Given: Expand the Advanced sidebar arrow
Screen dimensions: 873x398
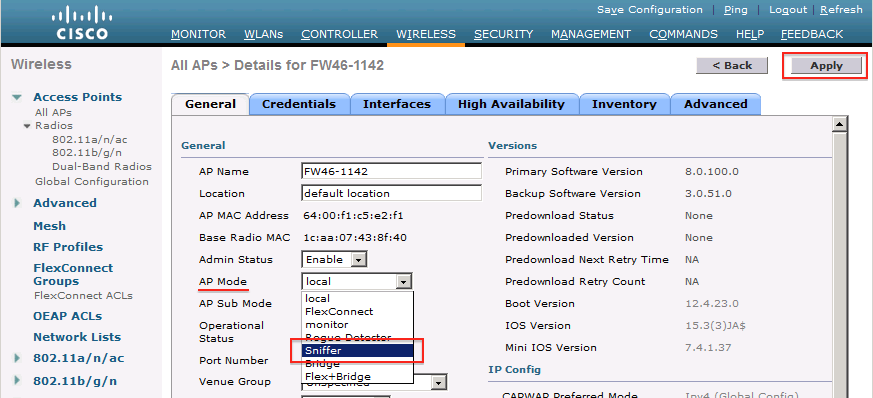Looking at the screenshot, I should point(17,203).
